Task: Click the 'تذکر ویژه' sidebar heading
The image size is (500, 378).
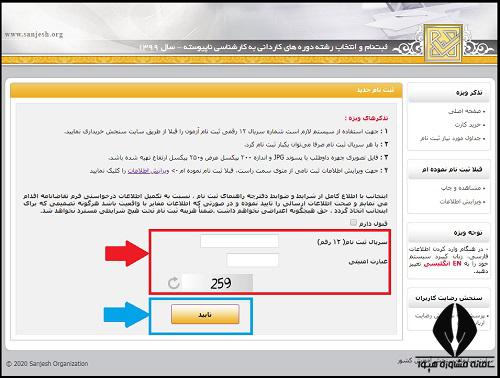Action: click(469, 93)
